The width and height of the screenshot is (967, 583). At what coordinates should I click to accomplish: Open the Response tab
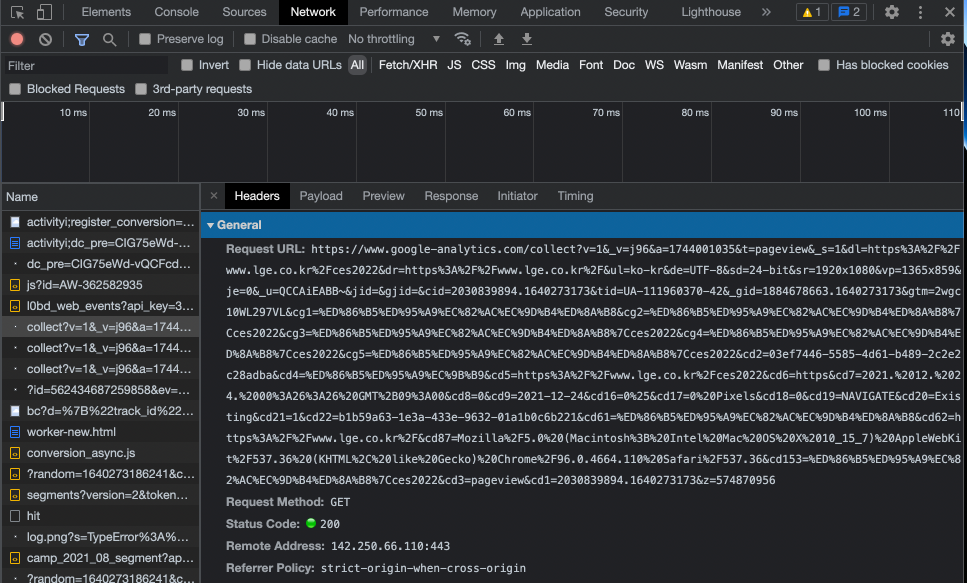tap(451, 196)
